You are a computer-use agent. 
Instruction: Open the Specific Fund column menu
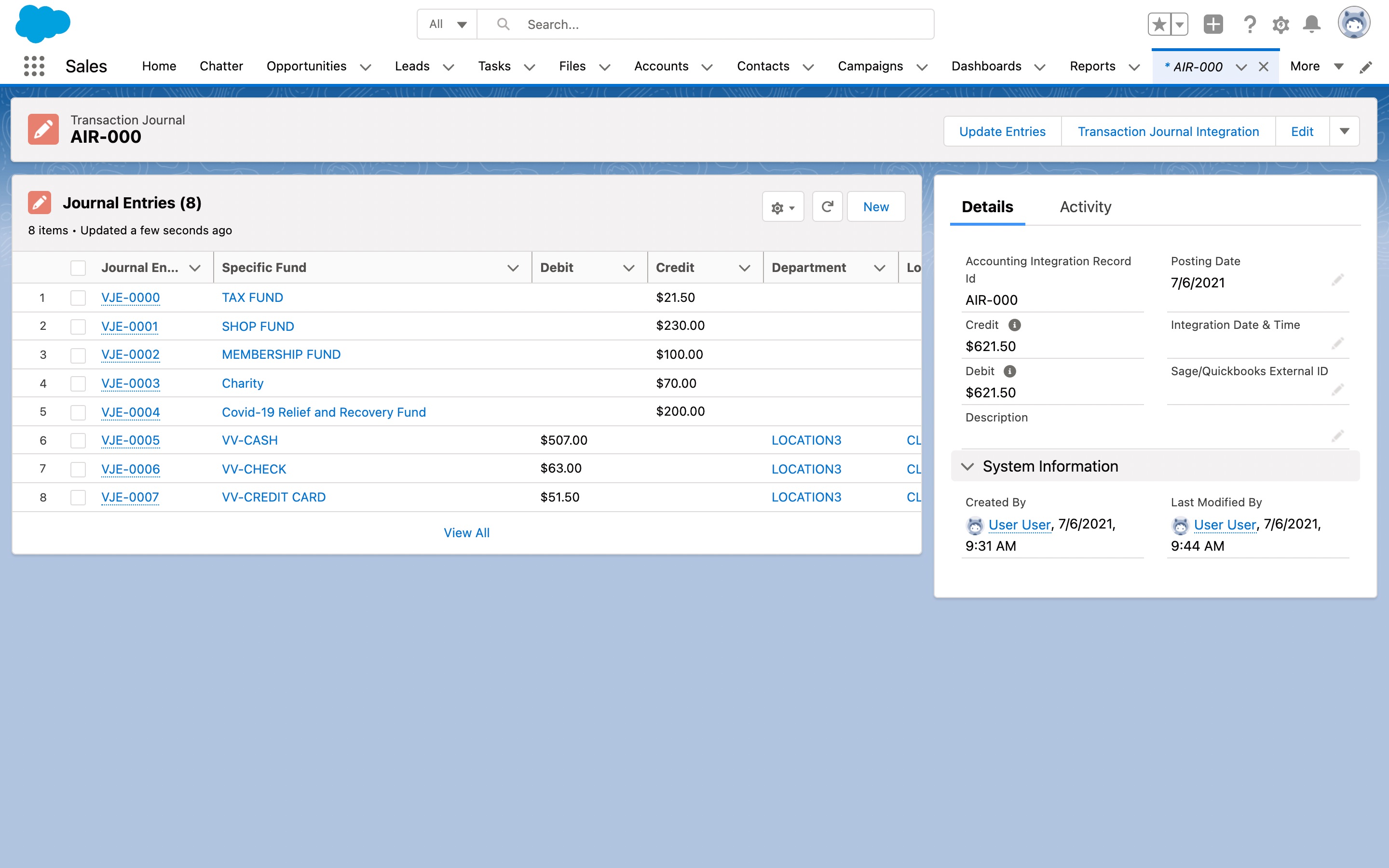click(x=513, y=267)
